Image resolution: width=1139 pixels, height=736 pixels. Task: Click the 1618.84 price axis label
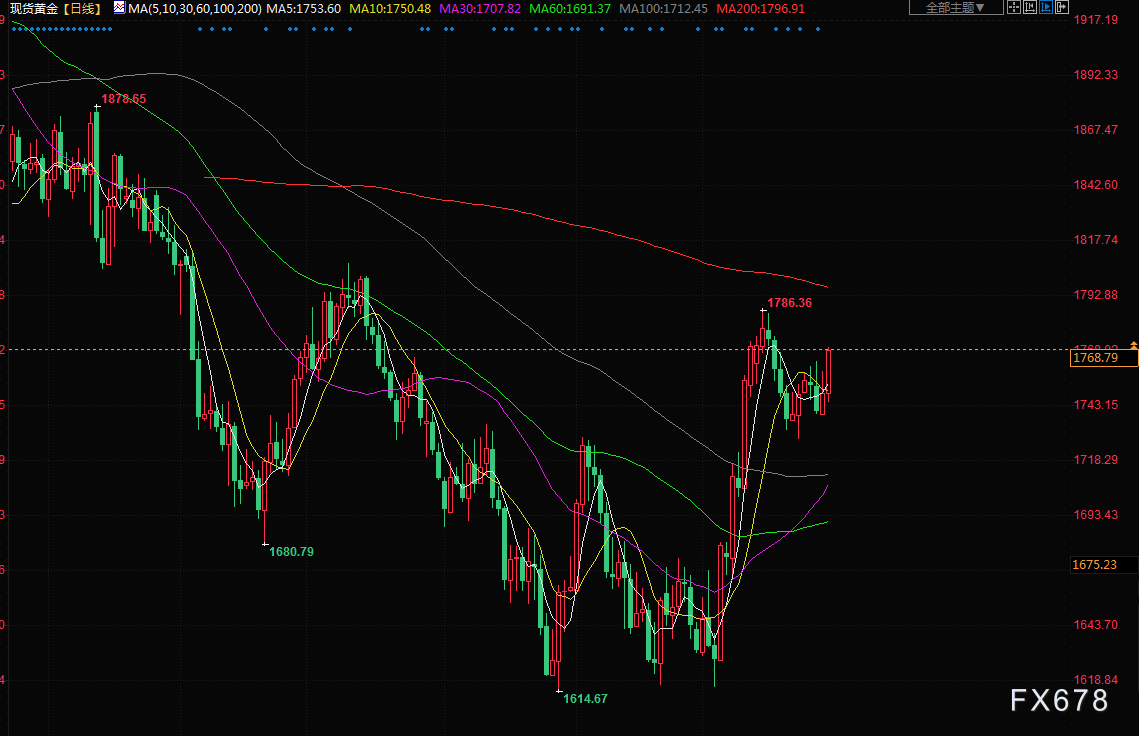tap(1095, 680)
